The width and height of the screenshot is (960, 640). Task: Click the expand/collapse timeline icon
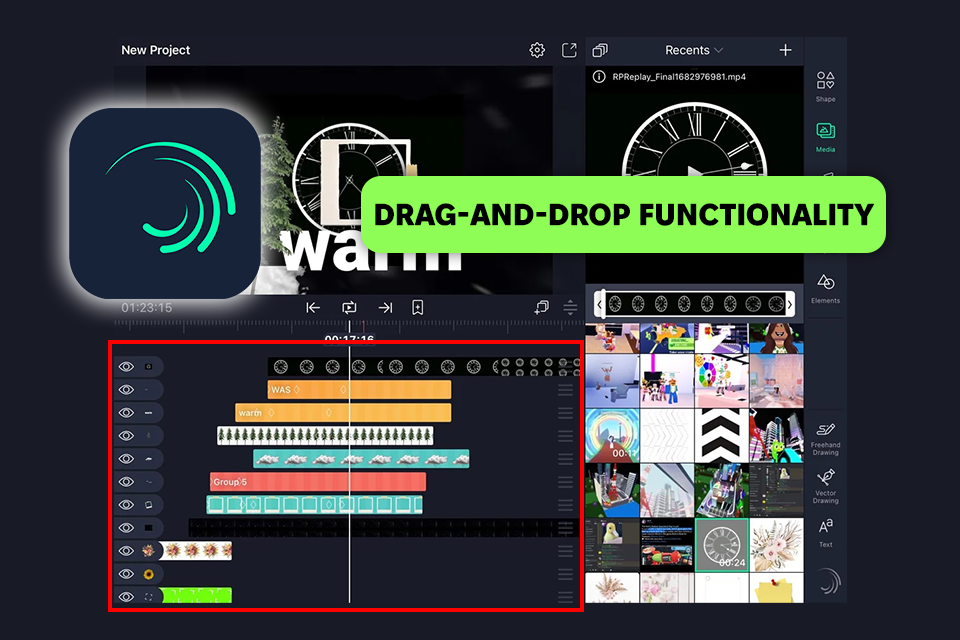point(570,307)
